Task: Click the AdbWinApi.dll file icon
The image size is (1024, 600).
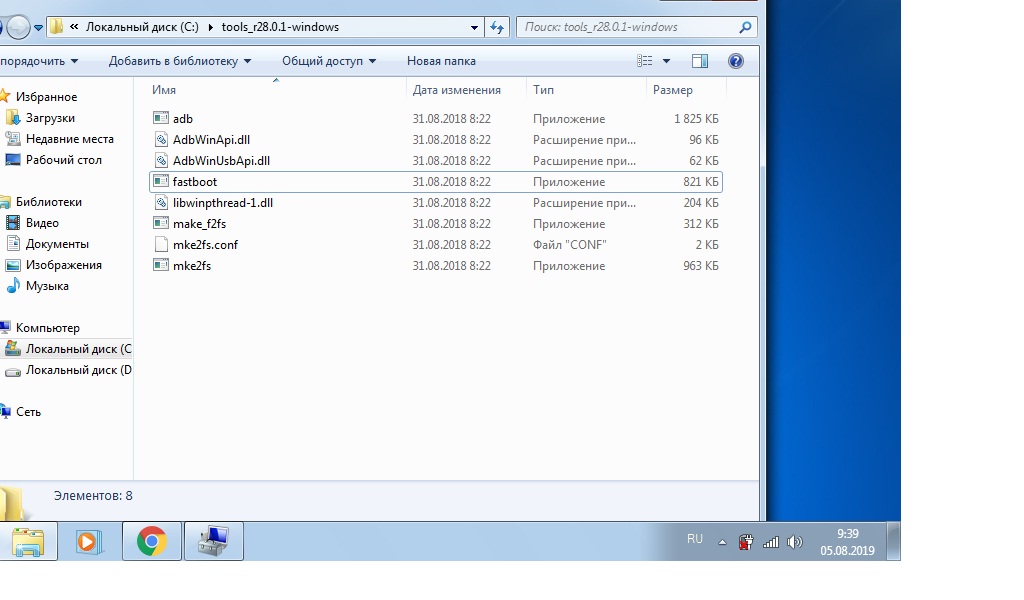Action: coord(161,140)
